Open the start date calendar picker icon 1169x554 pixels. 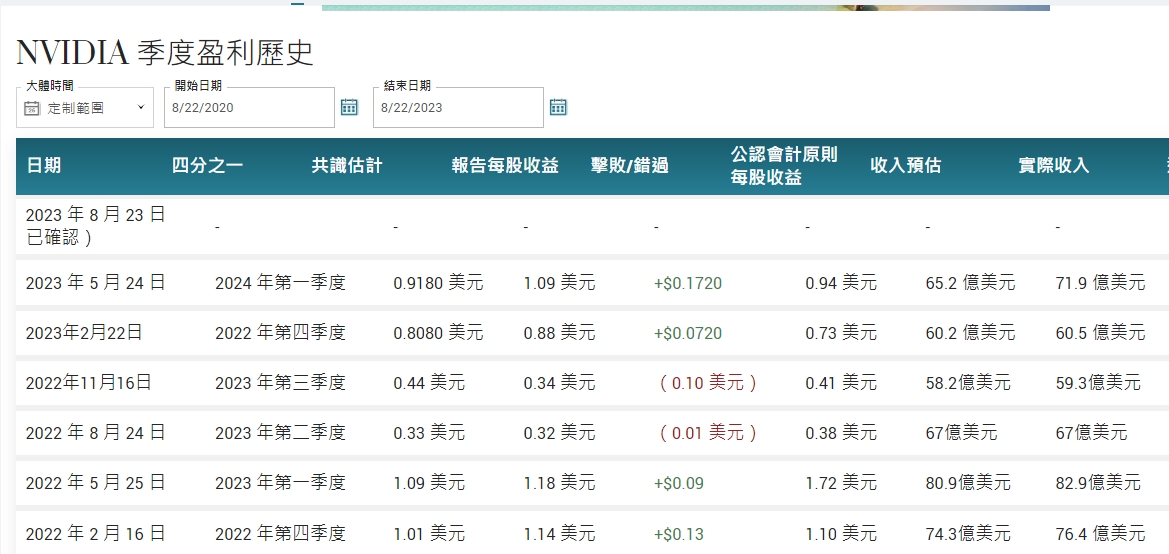(x=349, y=107)
